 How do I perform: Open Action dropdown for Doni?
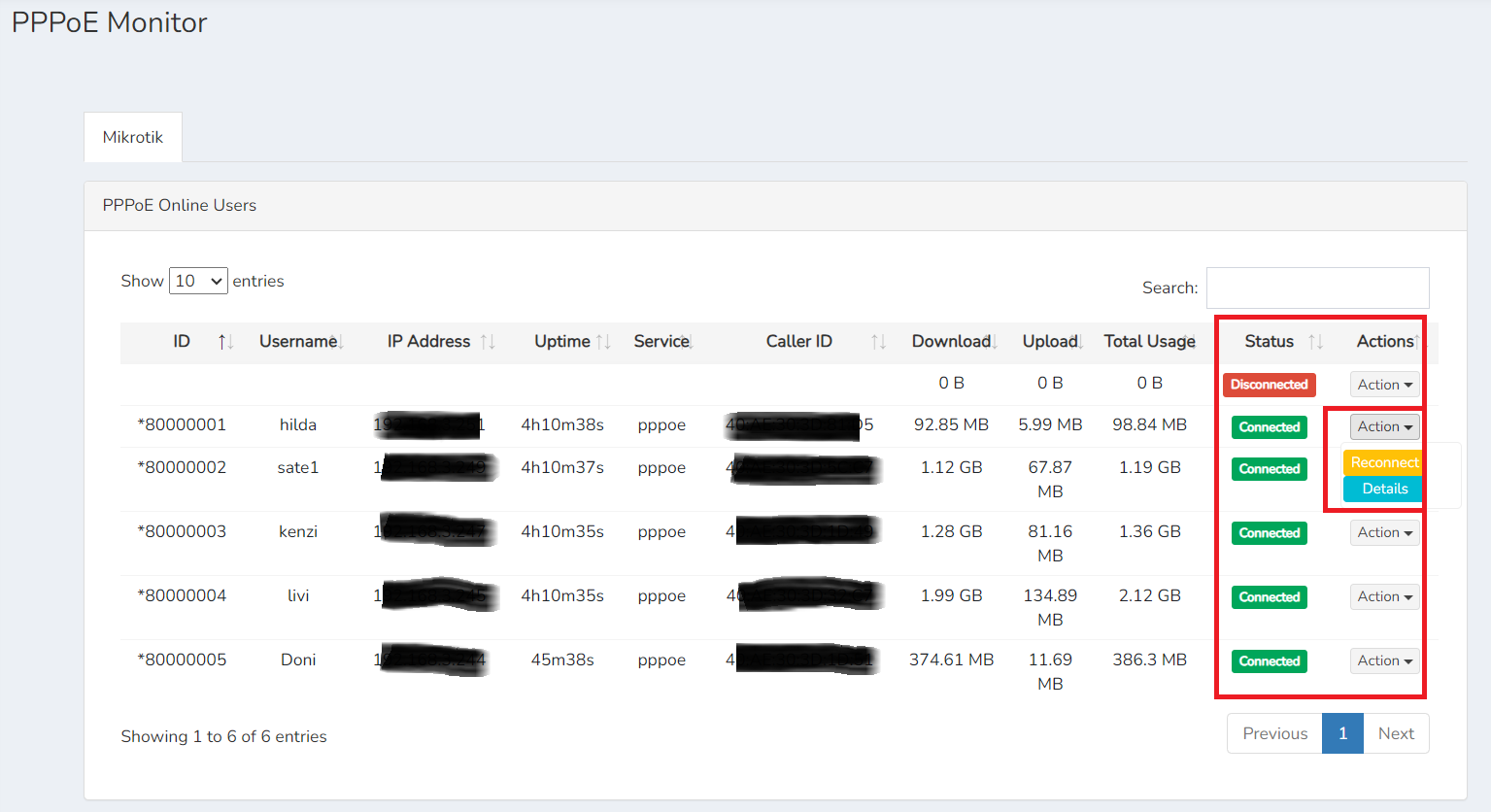point(1385,660)
